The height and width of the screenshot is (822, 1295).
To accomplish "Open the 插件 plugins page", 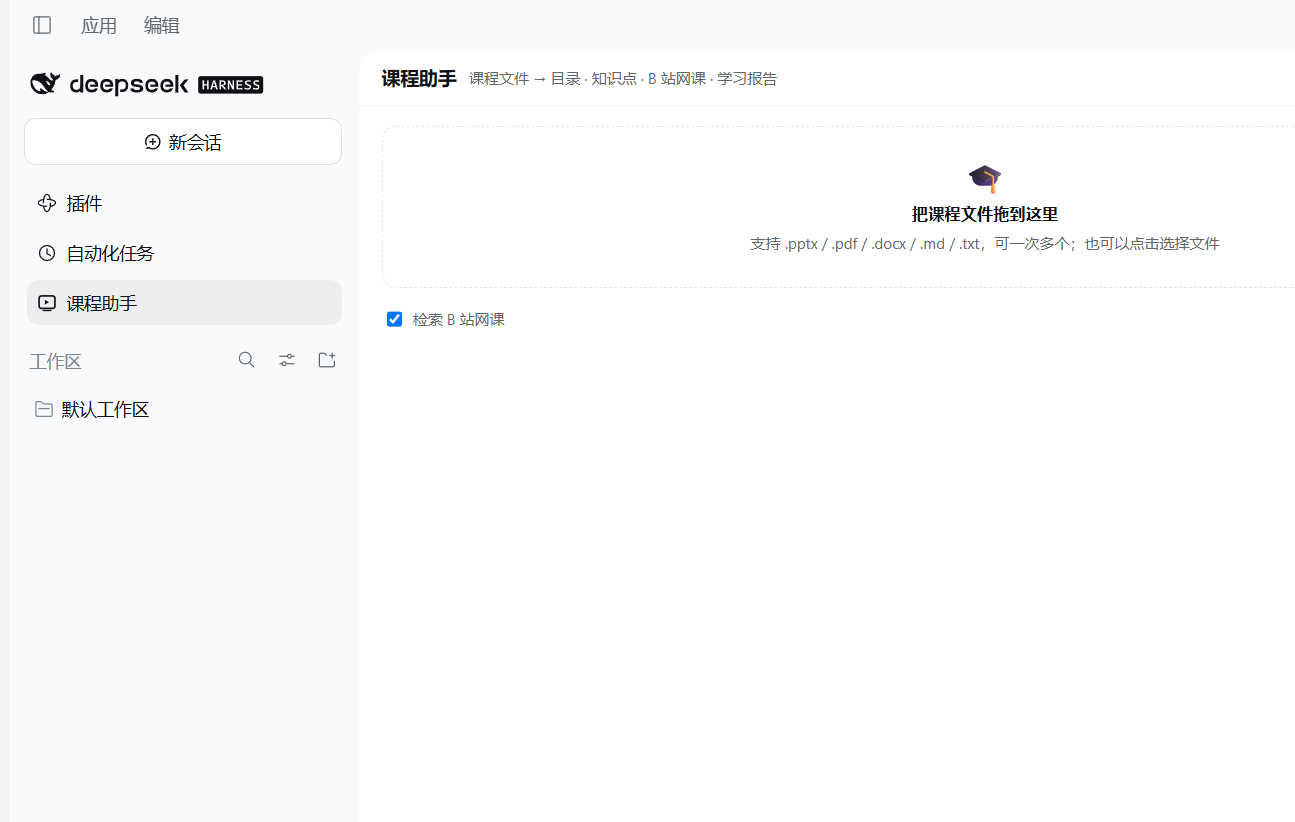I will (184, 204).
